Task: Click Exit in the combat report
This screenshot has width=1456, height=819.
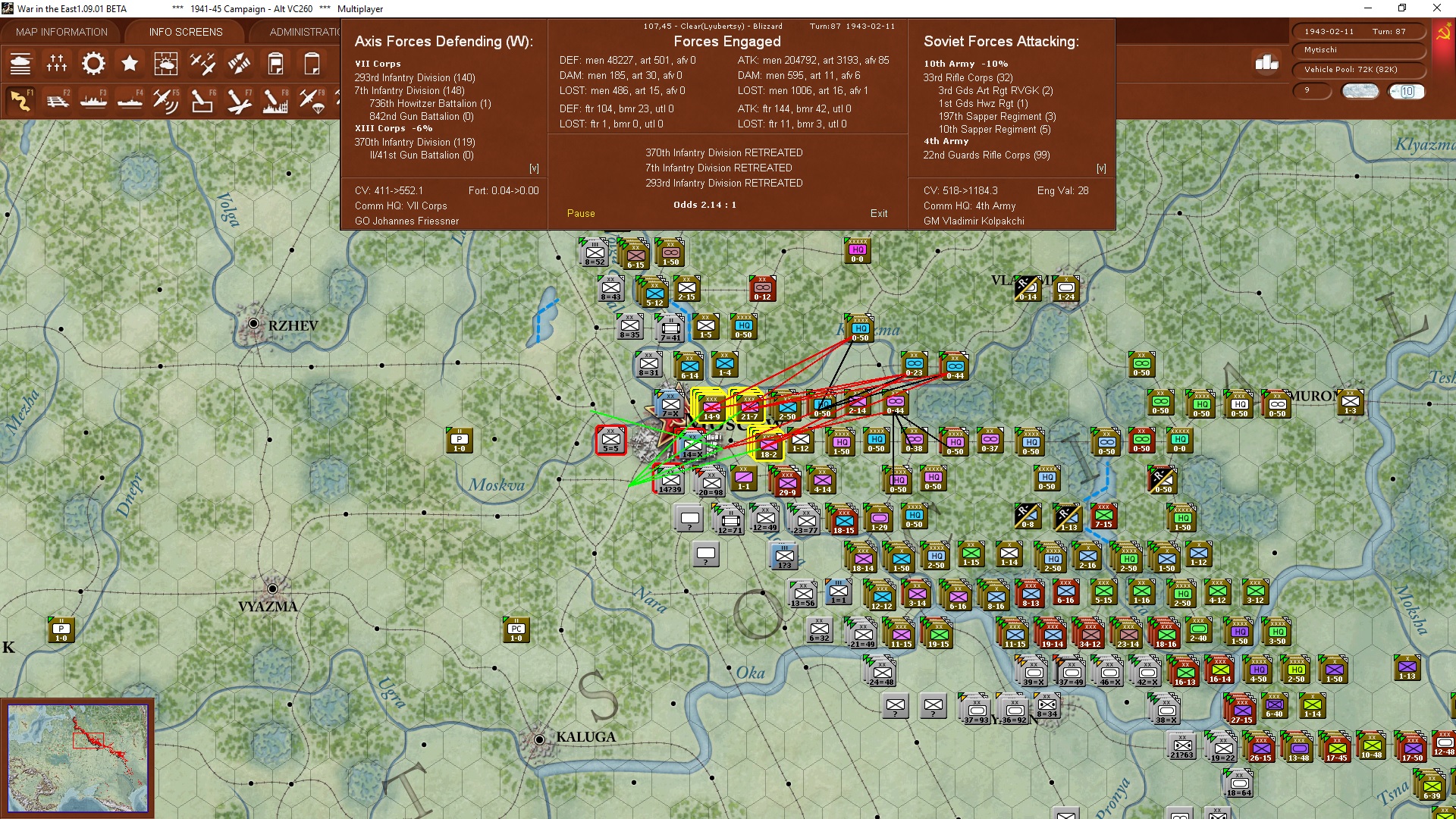Action: click(879, 213)
